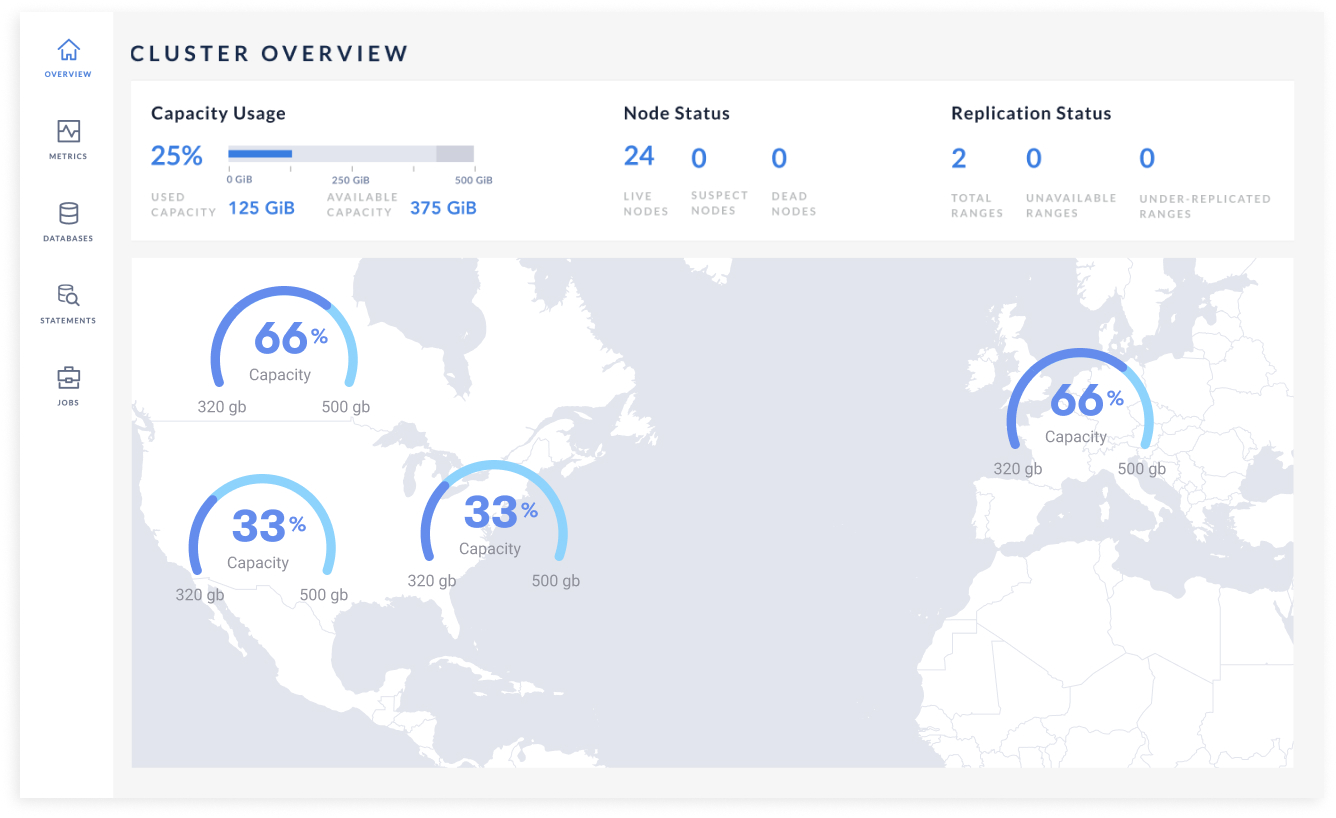Viewport: 1336px width, 818px height.
Task: Click the unavailable ranges count
Action: pos(1034,158)
